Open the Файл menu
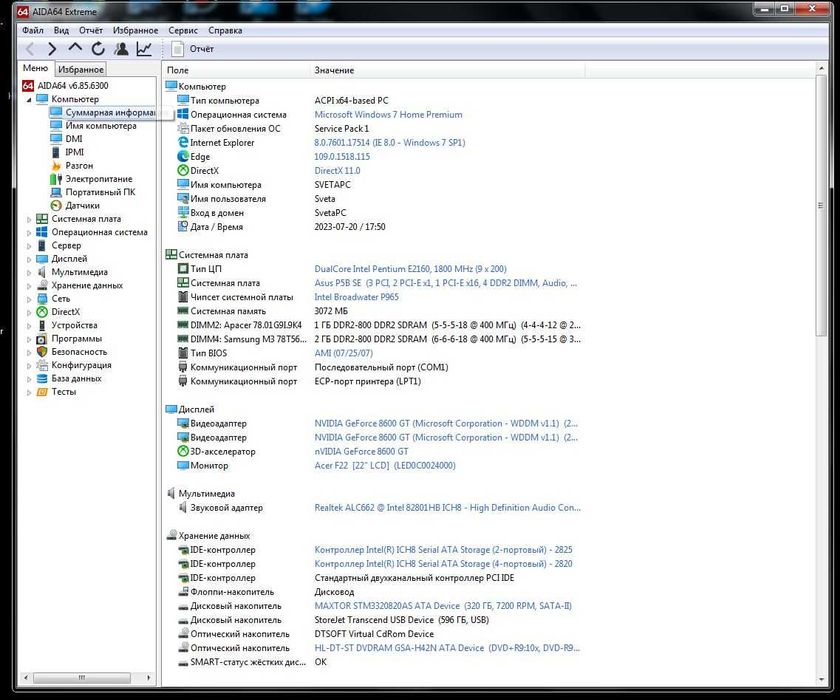The image size is (840, 700). (33, 31)
